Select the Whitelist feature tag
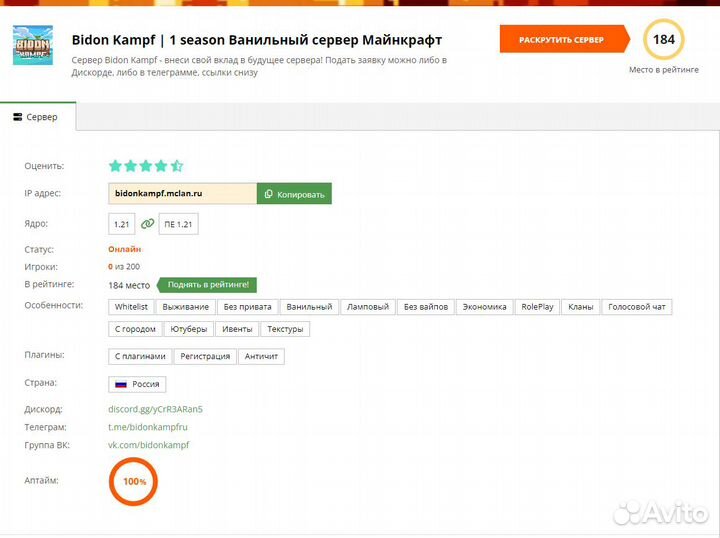 tap(131, 307)
